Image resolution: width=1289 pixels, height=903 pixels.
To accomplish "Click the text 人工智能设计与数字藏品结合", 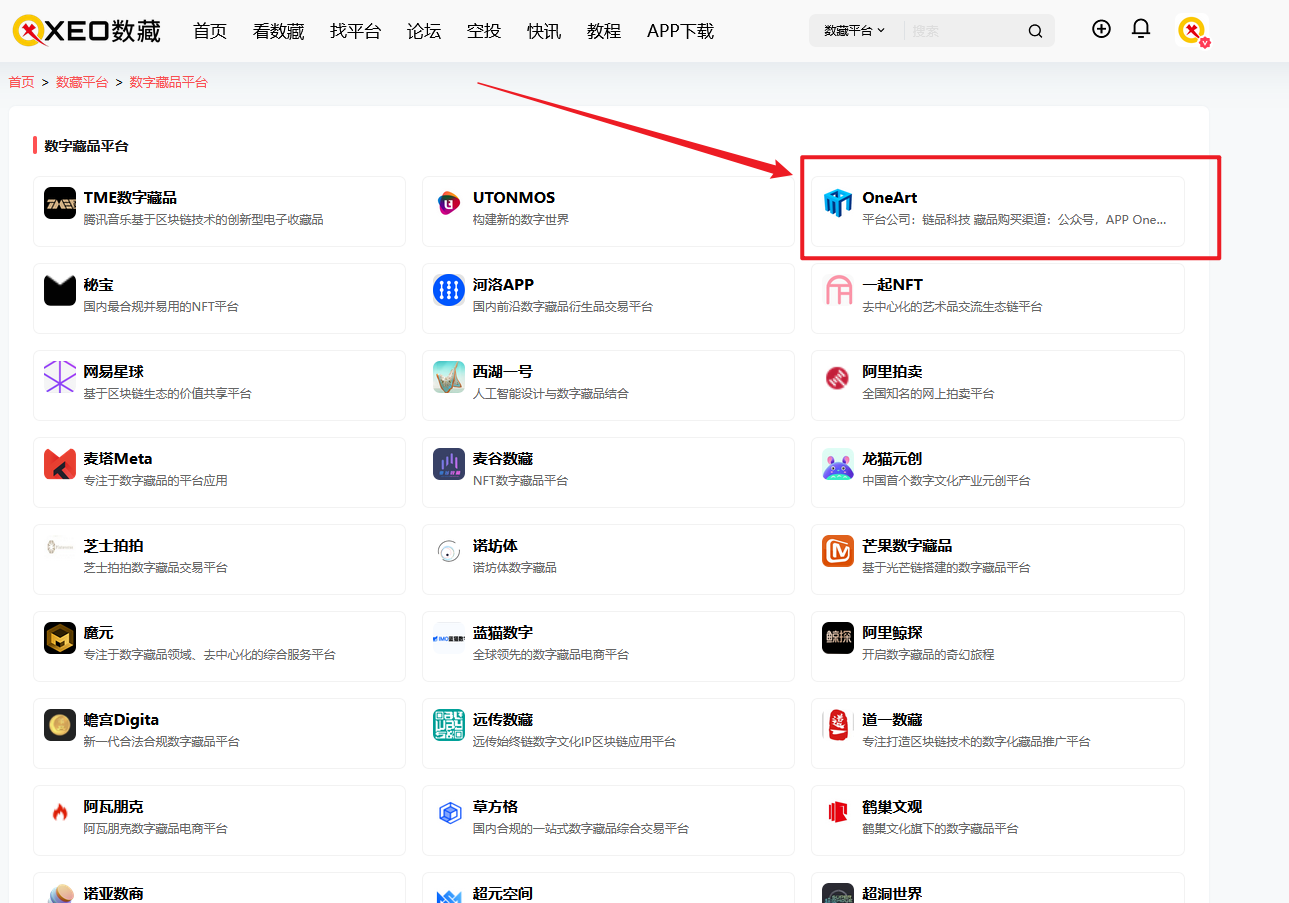I will coord(550,393).
